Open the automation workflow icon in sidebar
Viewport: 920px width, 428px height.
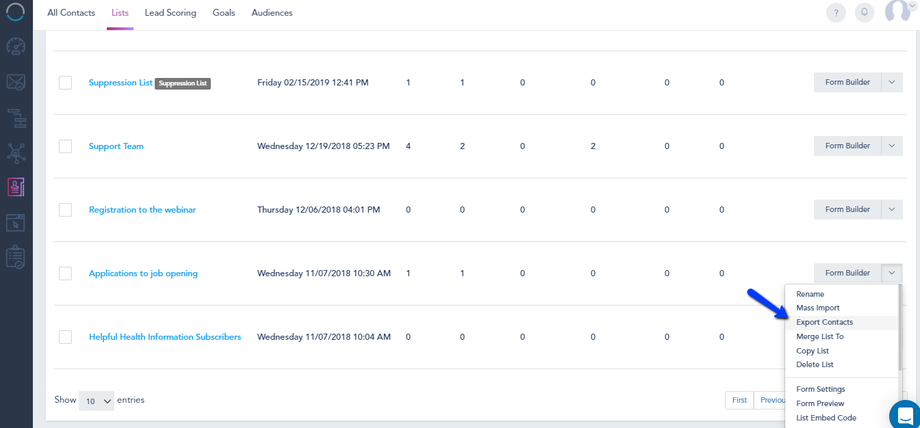[x=16, y=118]
